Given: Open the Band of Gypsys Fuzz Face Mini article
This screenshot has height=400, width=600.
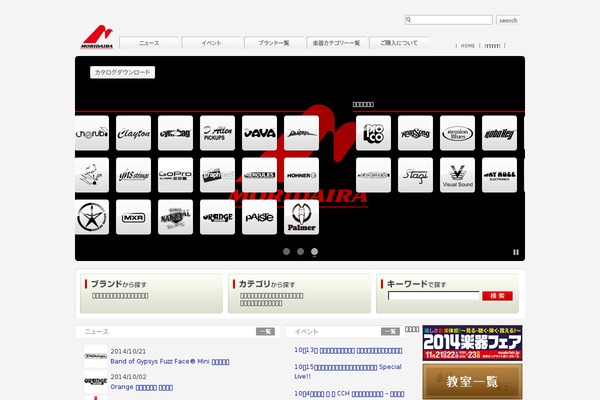Looking at the screenshot, I should pyautogui.click(x=170, y=361).
